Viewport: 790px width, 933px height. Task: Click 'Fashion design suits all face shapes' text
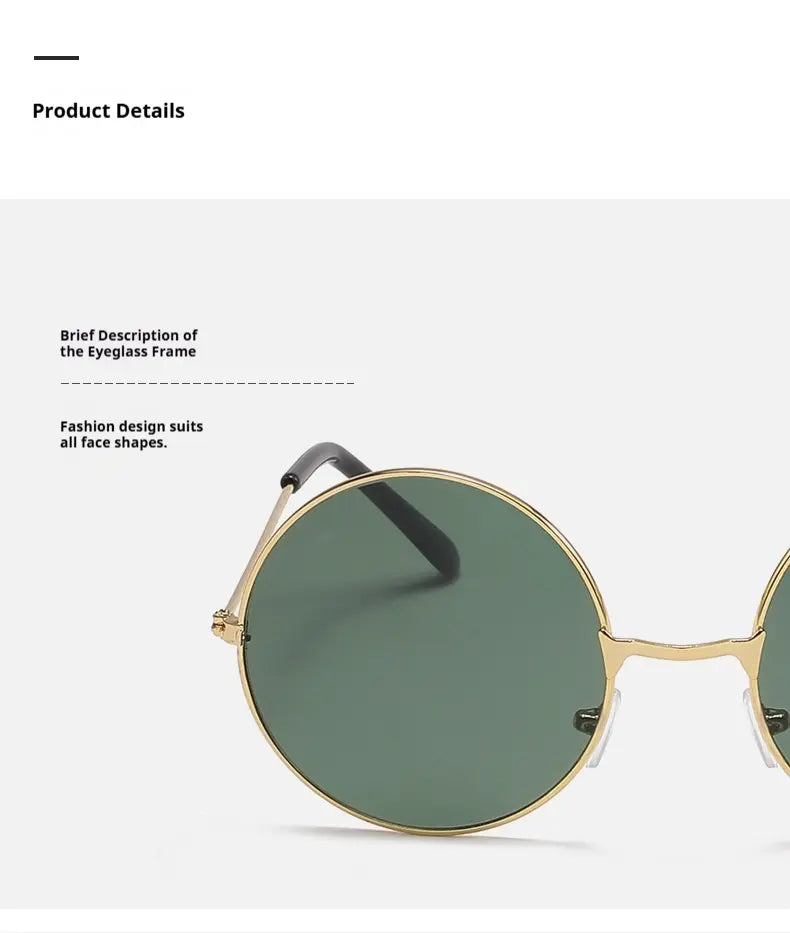coord(131,434)
